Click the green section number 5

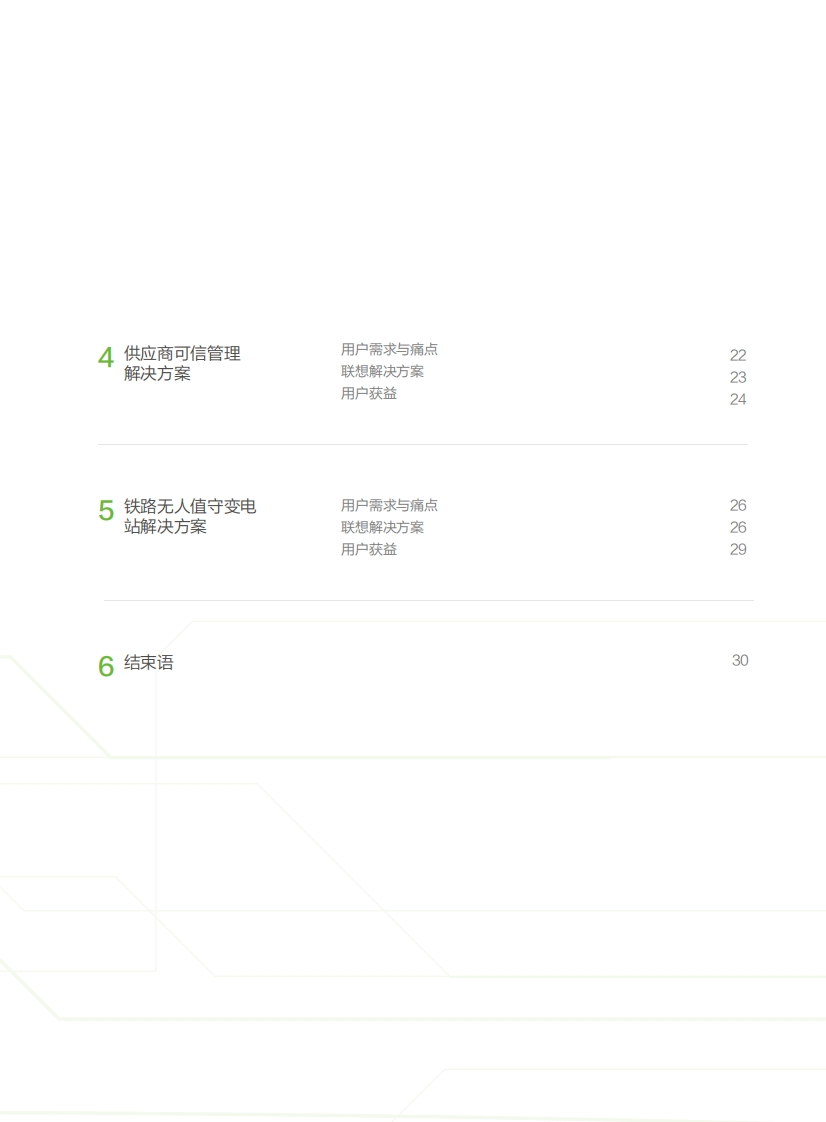click(x=106, y=510)
